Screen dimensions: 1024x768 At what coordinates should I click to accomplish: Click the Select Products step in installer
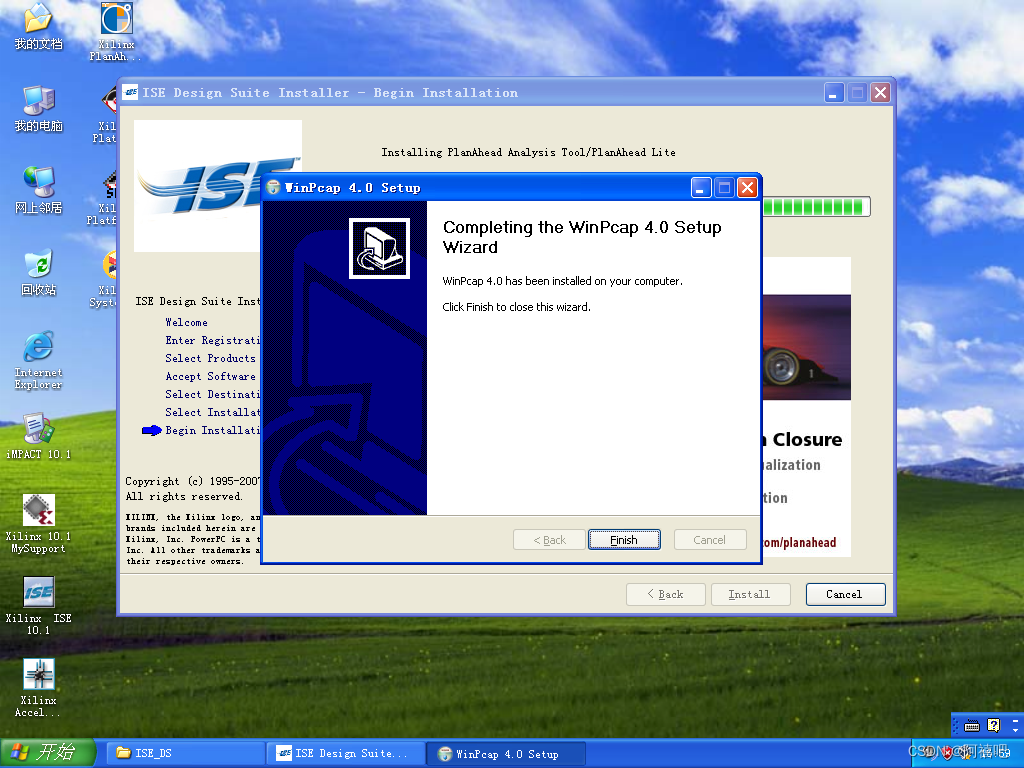click(210, 359)
